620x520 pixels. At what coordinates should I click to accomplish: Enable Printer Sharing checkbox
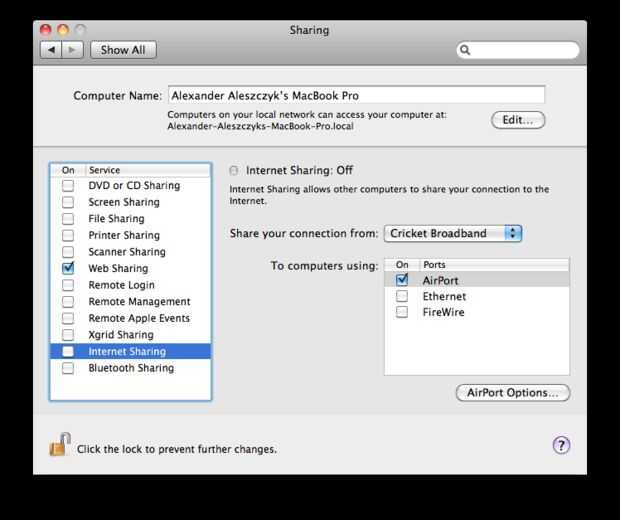point(68,235)
